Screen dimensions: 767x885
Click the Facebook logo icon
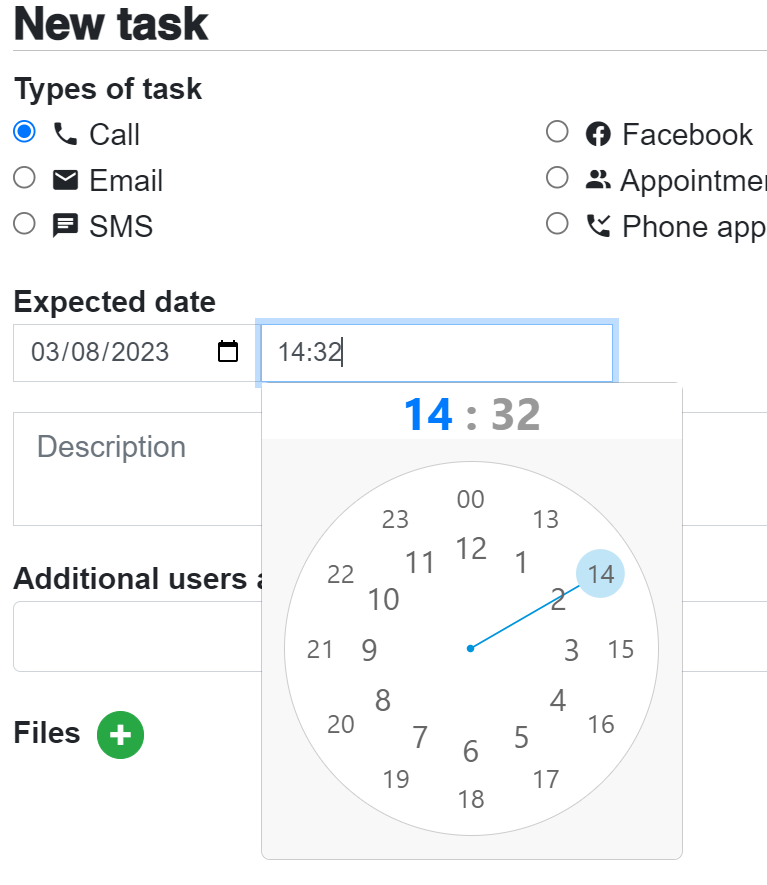coord(598,134)
